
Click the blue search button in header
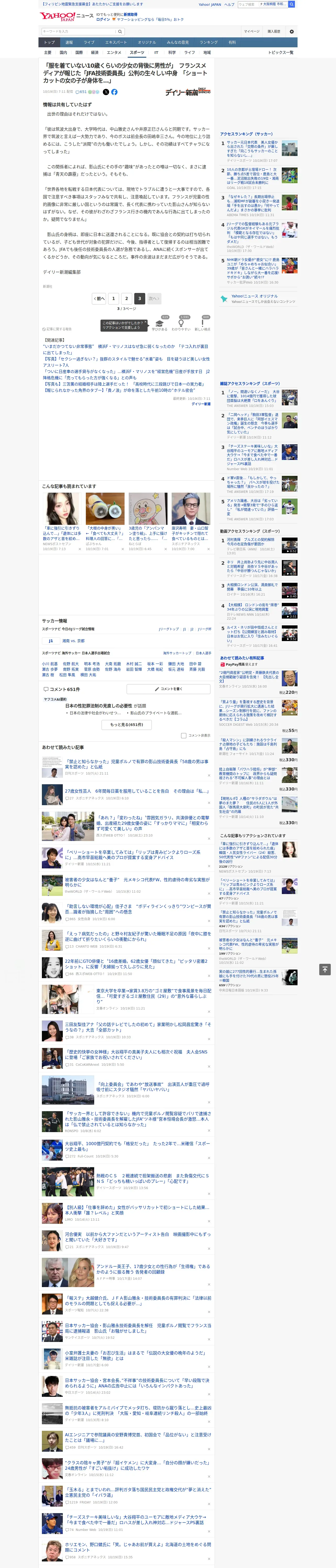click(x=292, y=4)
